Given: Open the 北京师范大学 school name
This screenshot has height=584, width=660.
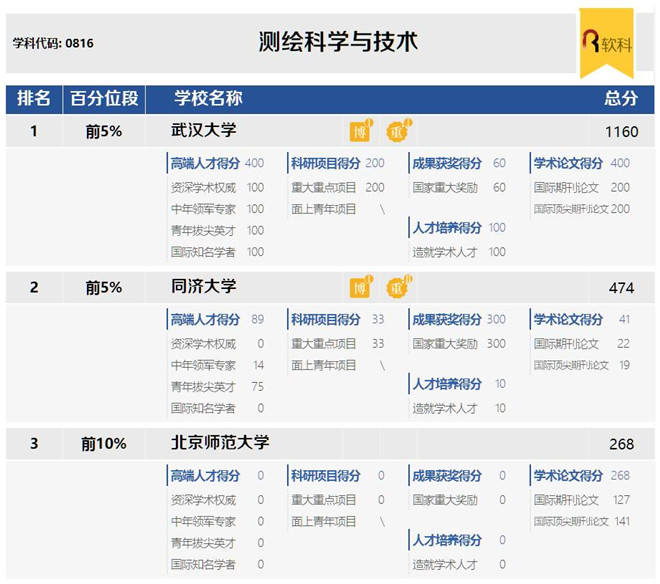Looking at the screenshot, I should point(220,443).
